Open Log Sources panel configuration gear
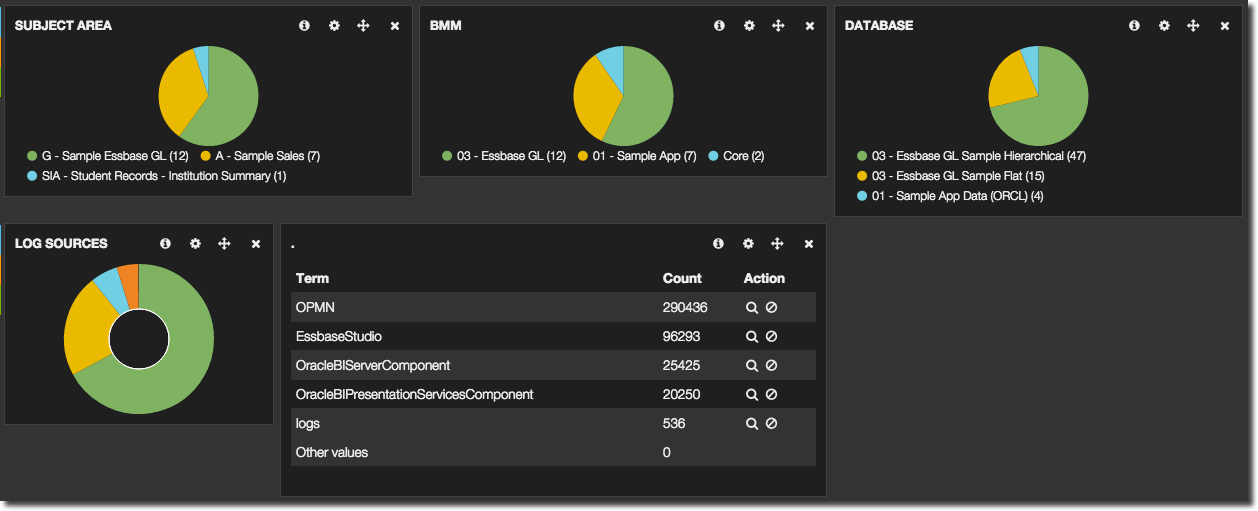 [x=195, y=244]
